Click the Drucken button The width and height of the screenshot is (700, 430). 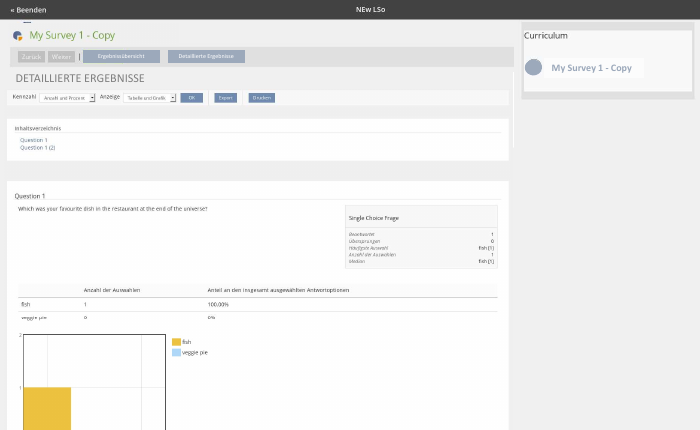click(261, 98)
